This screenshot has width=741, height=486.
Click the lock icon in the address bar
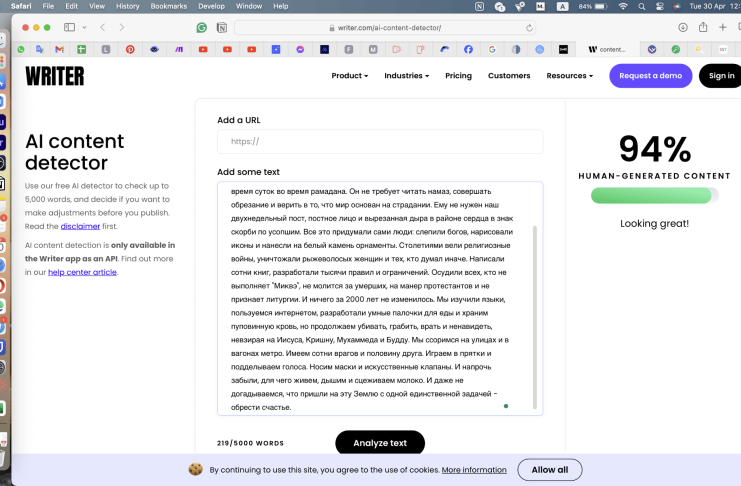pos(332,28)
